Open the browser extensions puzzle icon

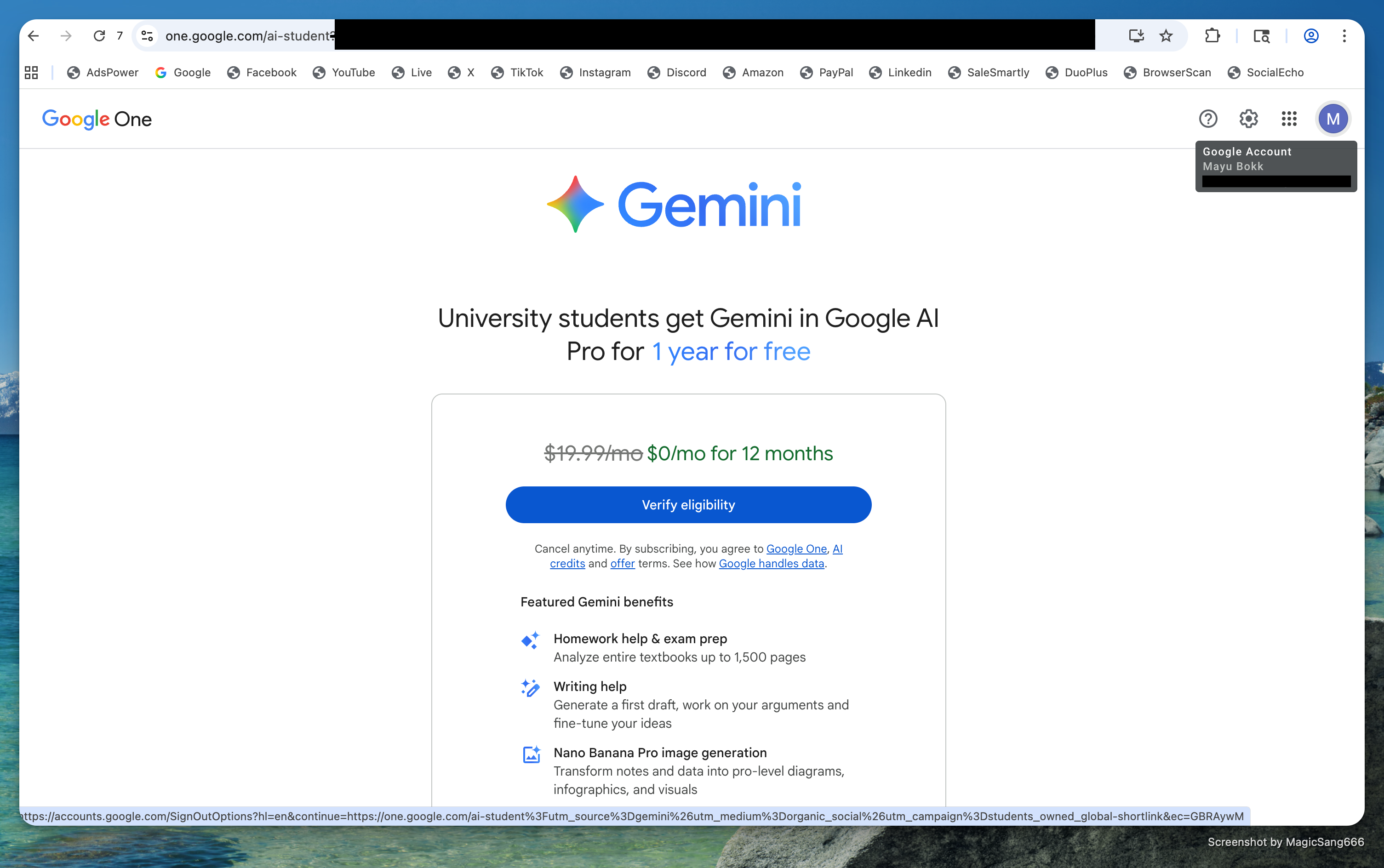pos(1212,35)
